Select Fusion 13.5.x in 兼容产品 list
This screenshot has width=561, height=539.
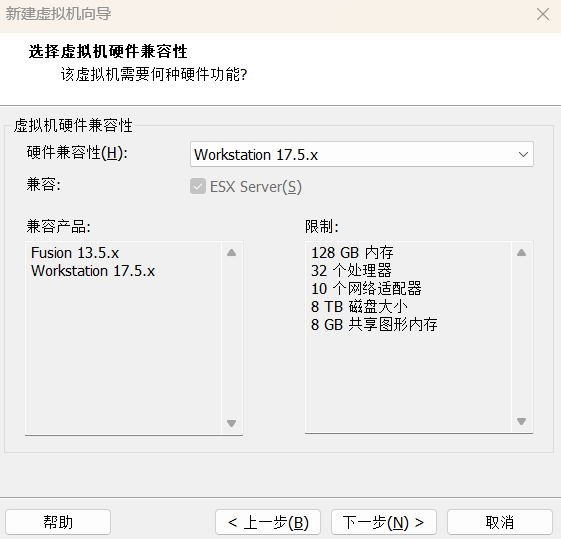click(x=75, y=253)
